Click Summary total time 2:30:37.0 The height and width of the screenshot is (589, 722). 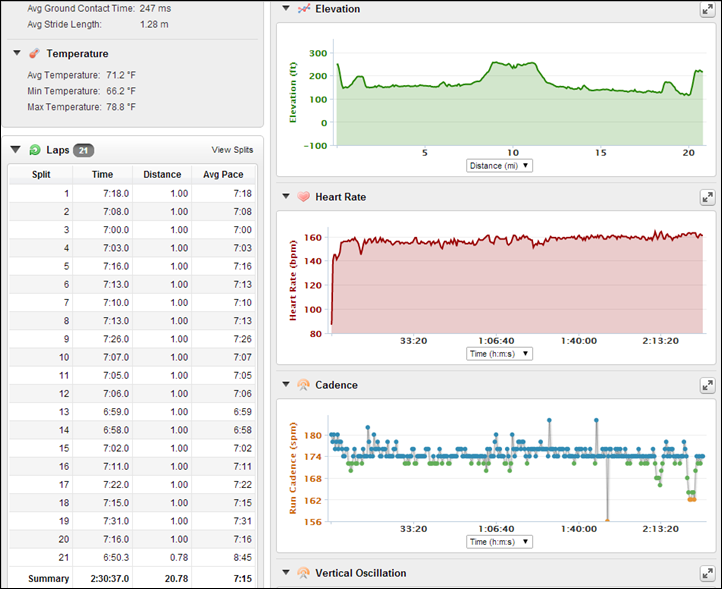tap(110, 578)
